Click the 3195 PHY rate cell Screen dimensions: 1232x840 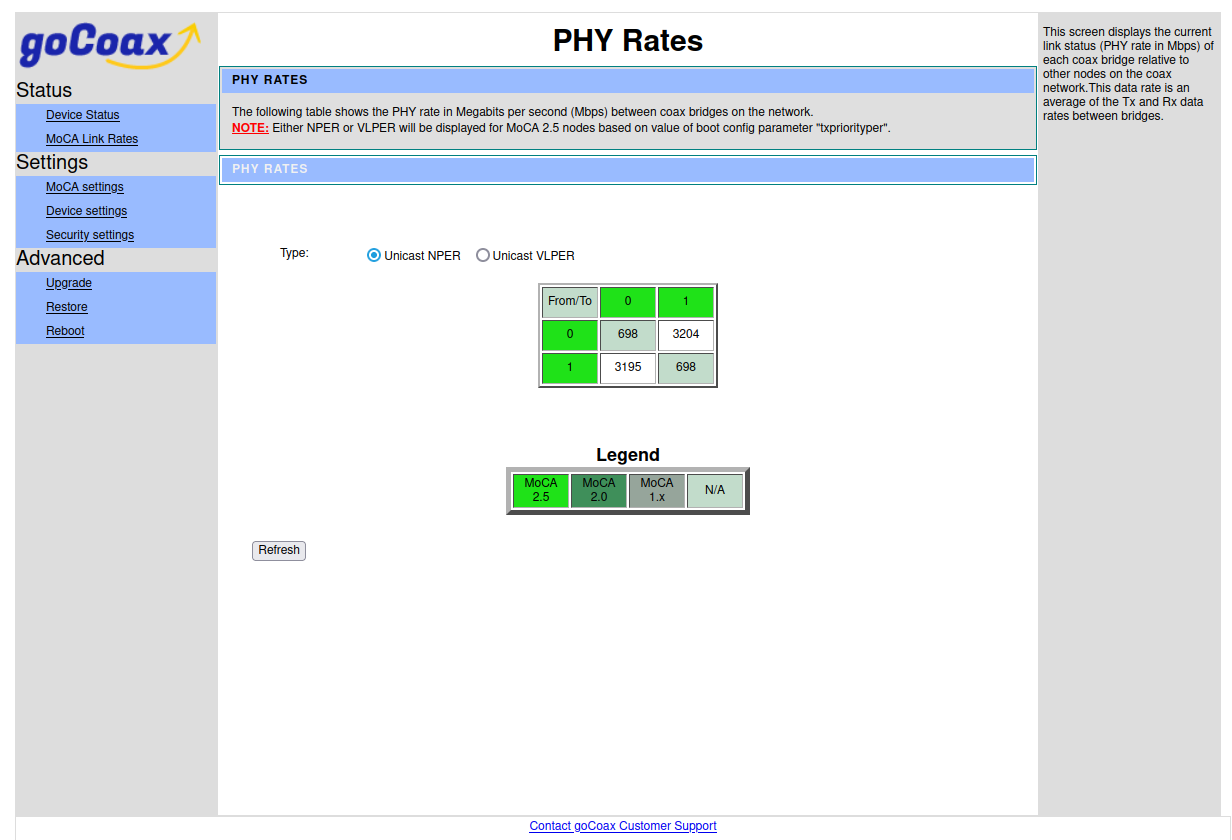(628, 367)
